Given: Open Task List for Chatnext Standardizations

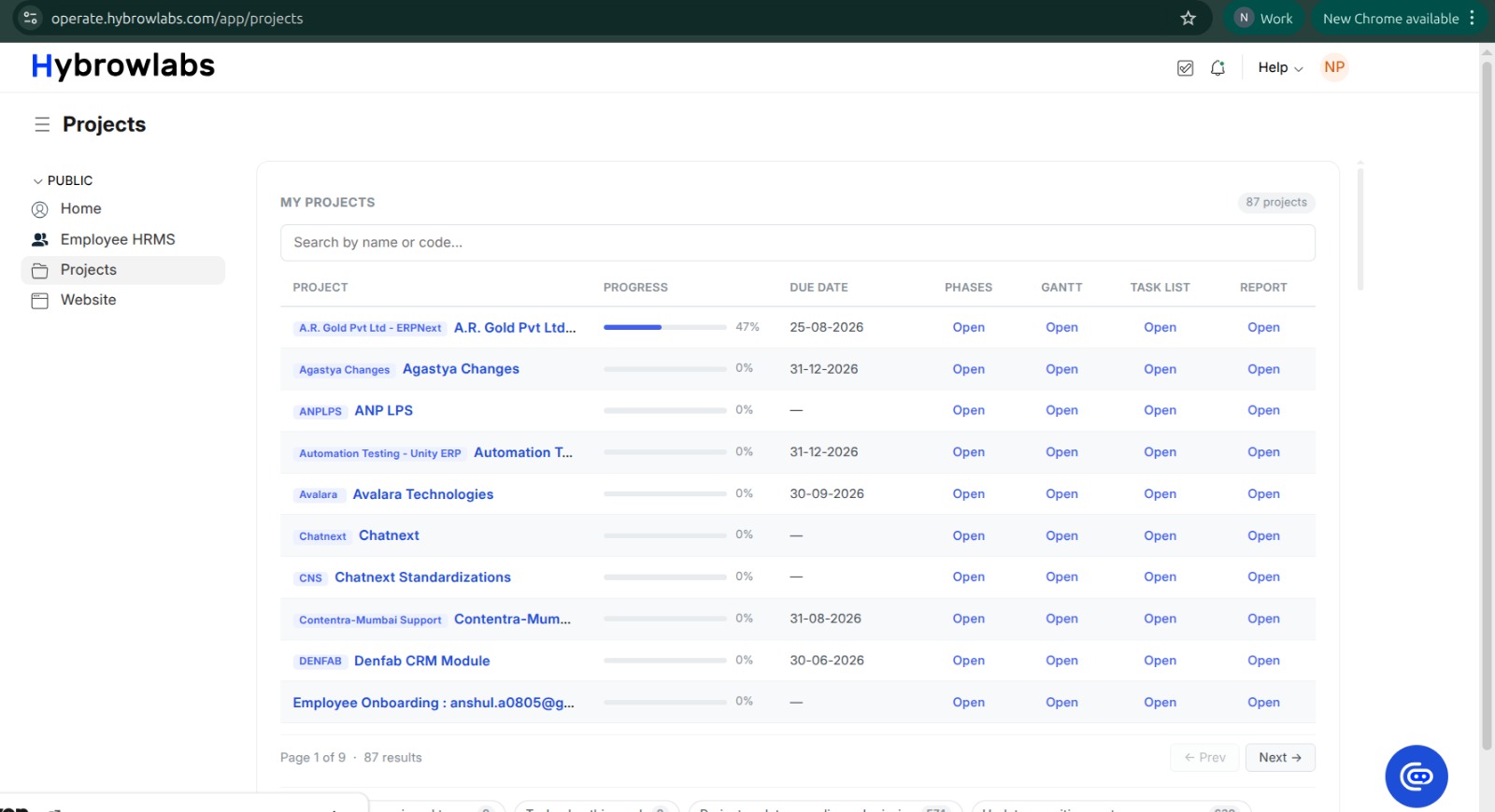Looking at the screenshot, I should [1160, 577].
